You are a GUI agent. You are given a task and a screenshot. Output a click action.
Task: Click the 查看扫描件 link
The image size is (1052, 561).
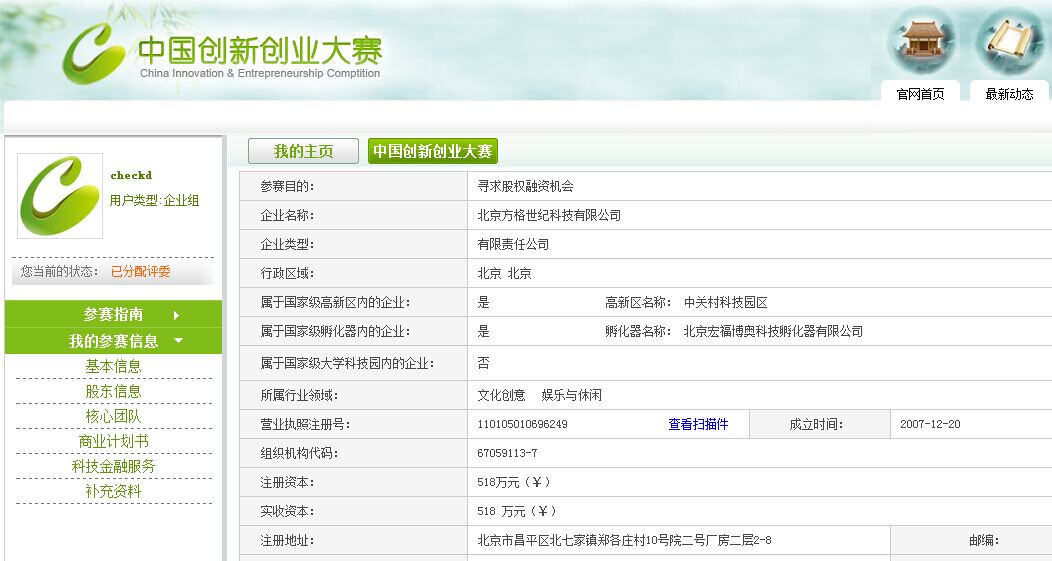click(698, 424)
